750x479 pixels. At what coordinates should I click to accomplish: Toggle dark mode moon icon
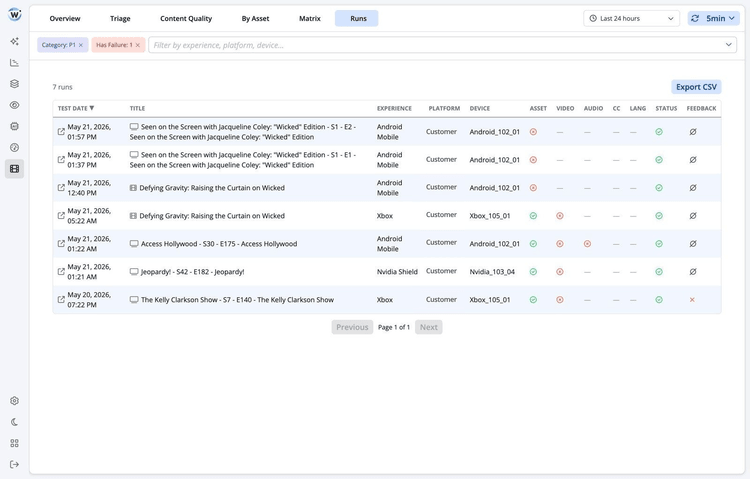click(x=14, y=422)
